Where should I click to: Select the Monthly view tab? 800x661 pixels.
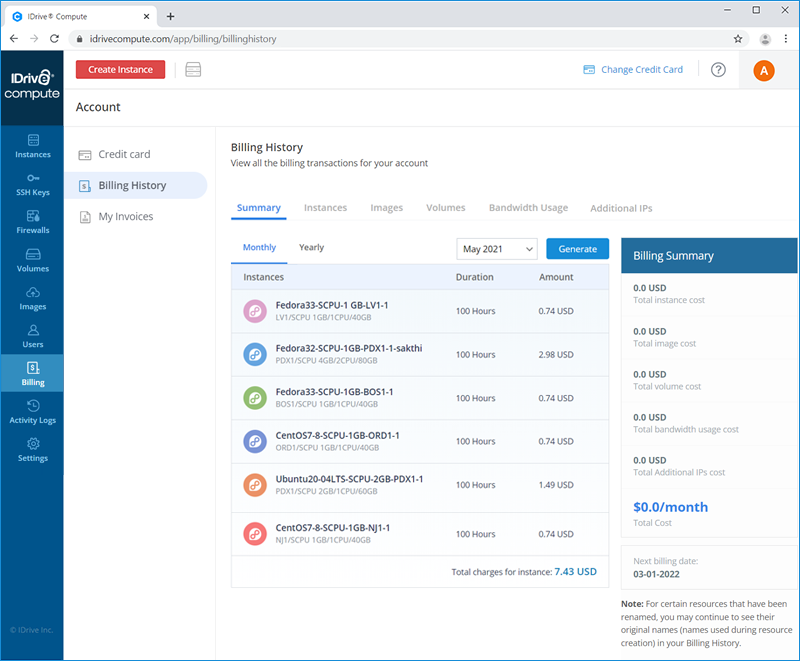pyautogui.click(x=259, y=248)
